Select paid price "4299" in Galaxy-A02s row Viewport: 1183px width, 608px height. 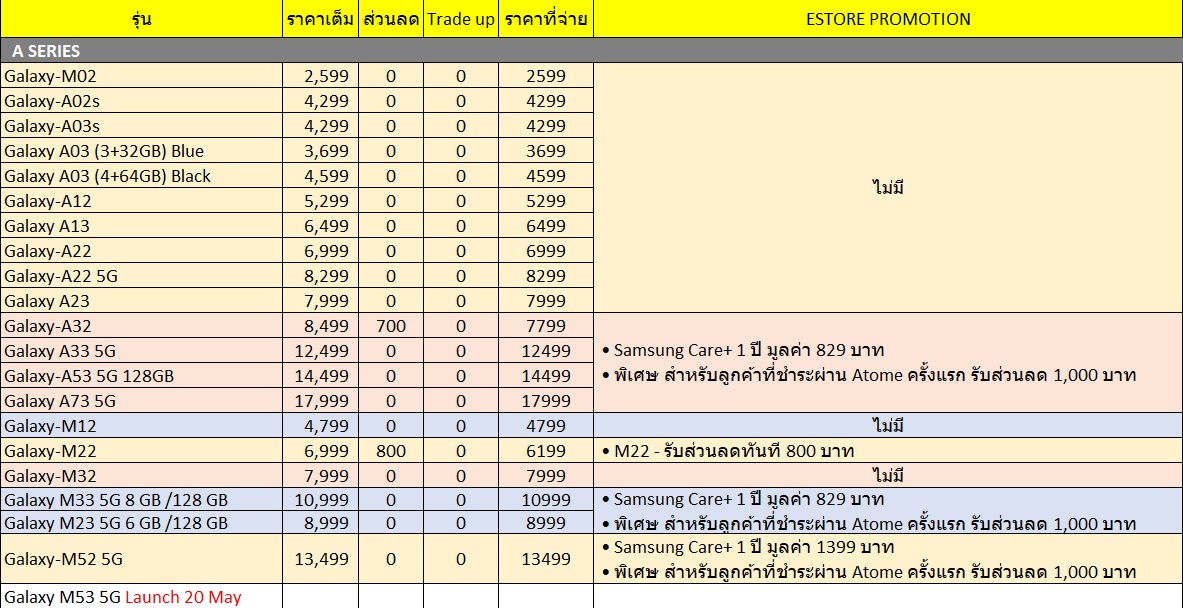pyautogui.click(x=545, y=101)
